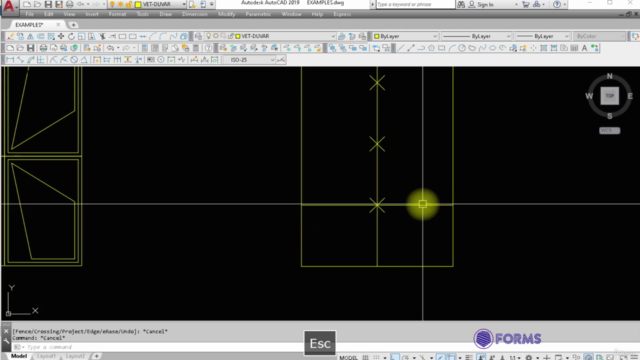Image resolution: width=640 pixels, height=360 pixels.
Task: Select the Rectangle draw tool
Action: coord(441,48)
